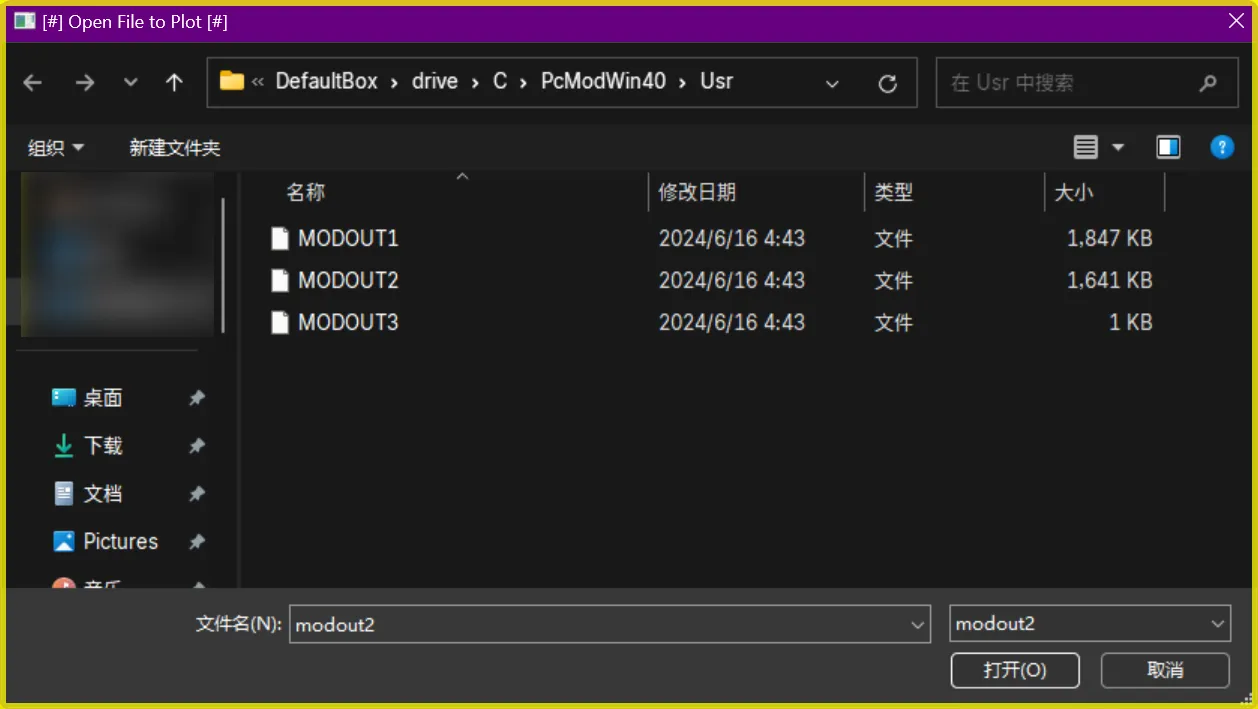Screen dimensions: 1258x709
Task: Select the MODOUT1 file
Action: point(348,239)
